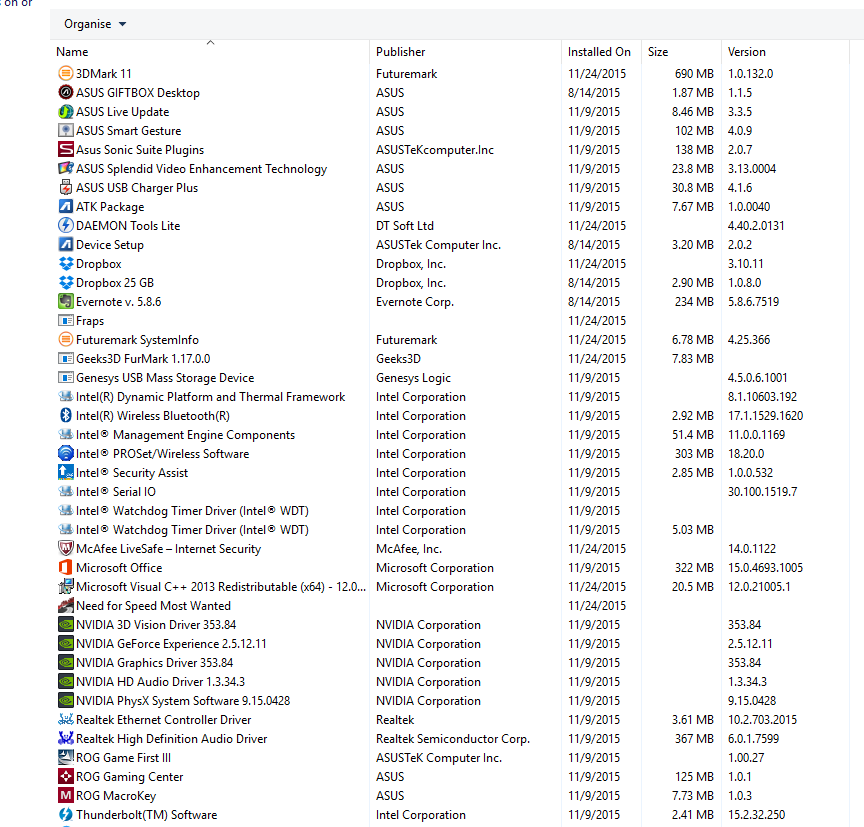Click Geeks3D publisher cell
Viewport: 864px width, 827px height.
[x=398, y=359]
